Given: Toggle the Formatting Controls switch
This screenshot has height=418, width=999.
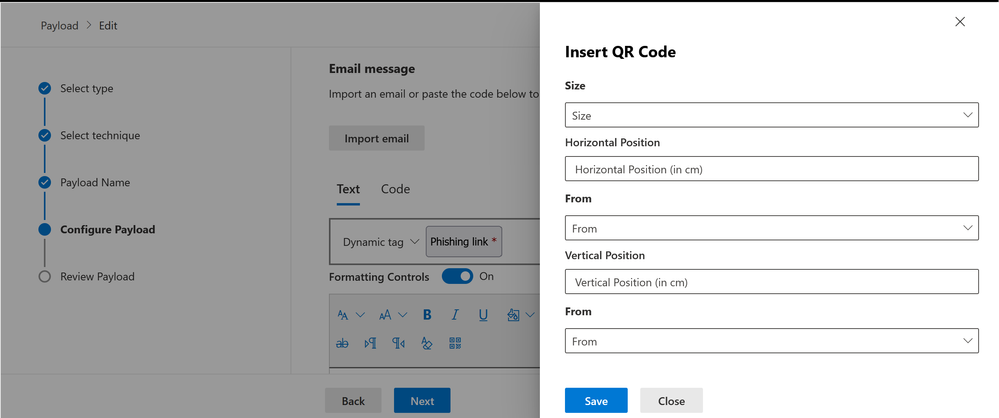Looking at the screenshot, I should click(x=457, y=276).
